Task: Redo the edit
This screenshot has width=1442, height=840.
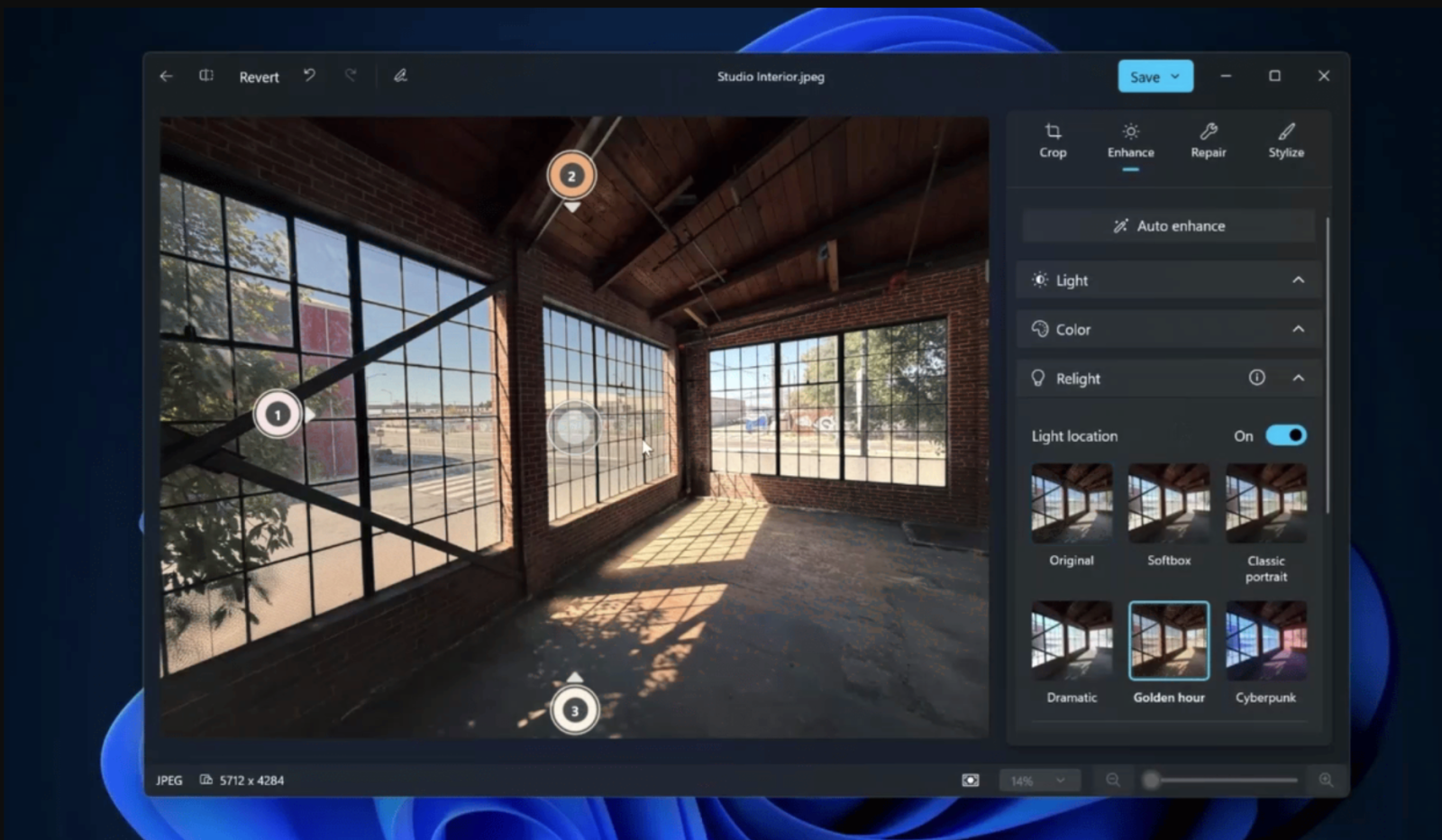Action: (351, 76)
